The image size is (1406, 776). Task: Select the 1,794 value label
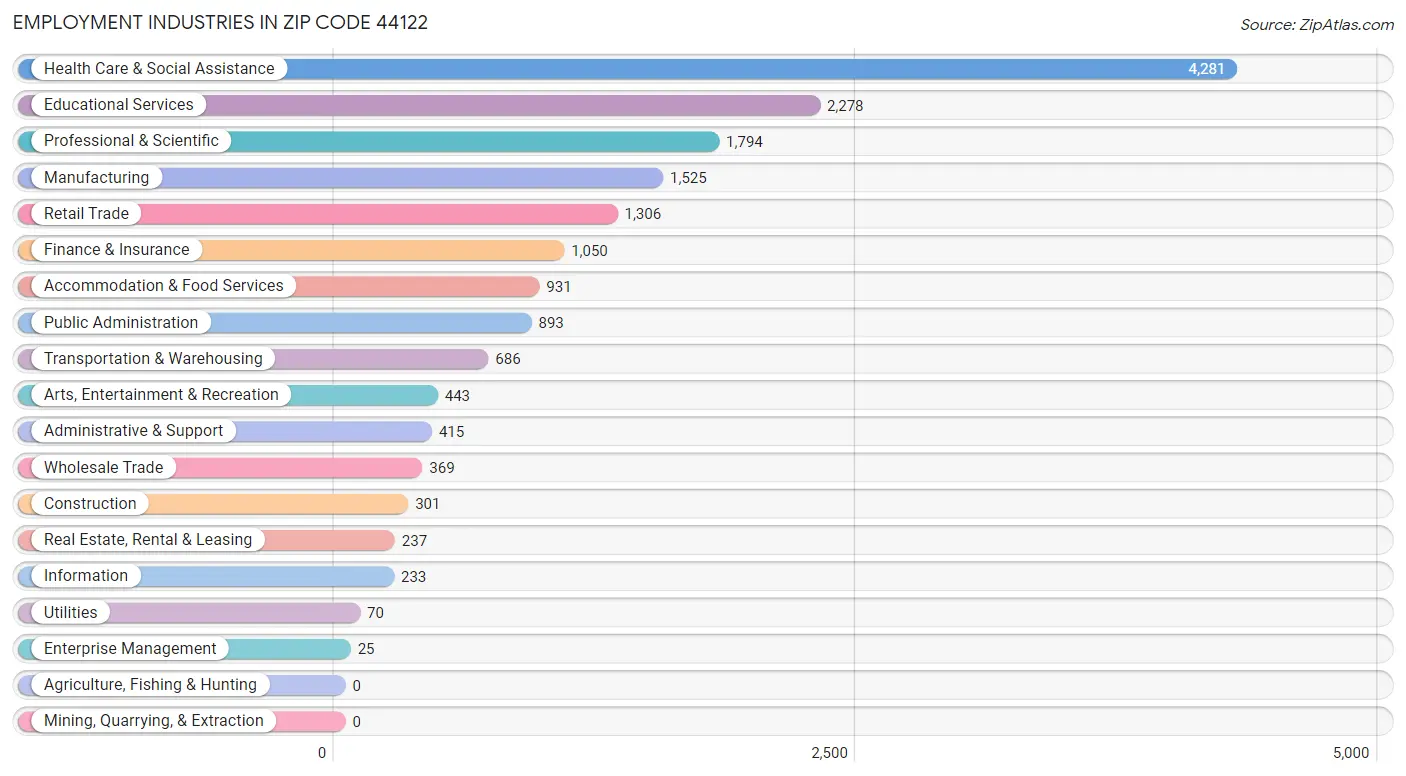coord(744,142)
